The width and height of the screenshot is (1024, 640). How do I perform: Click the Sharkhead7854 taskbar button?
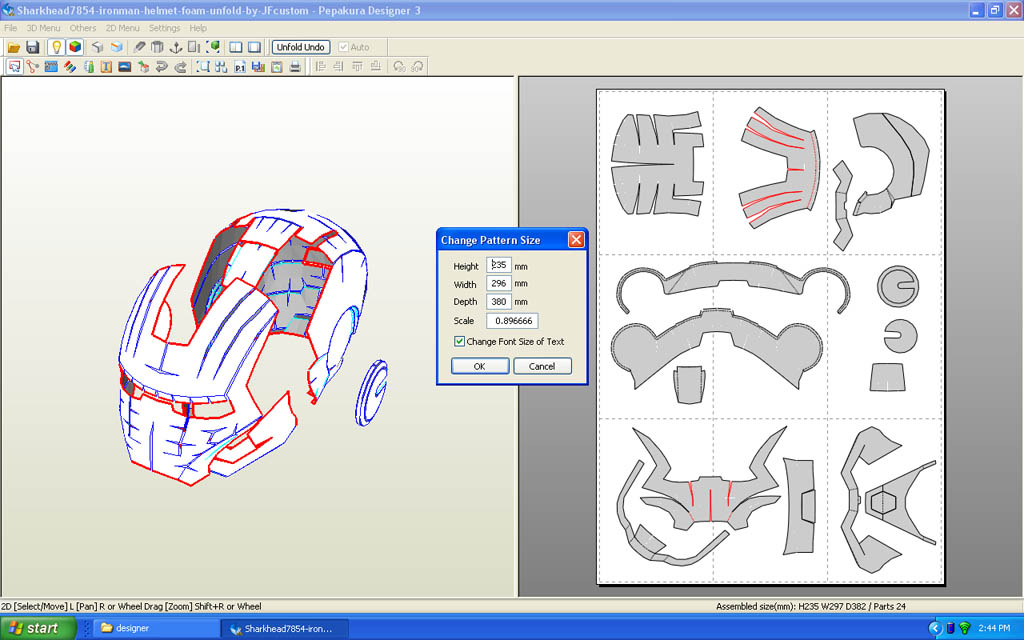pos(284,628)
